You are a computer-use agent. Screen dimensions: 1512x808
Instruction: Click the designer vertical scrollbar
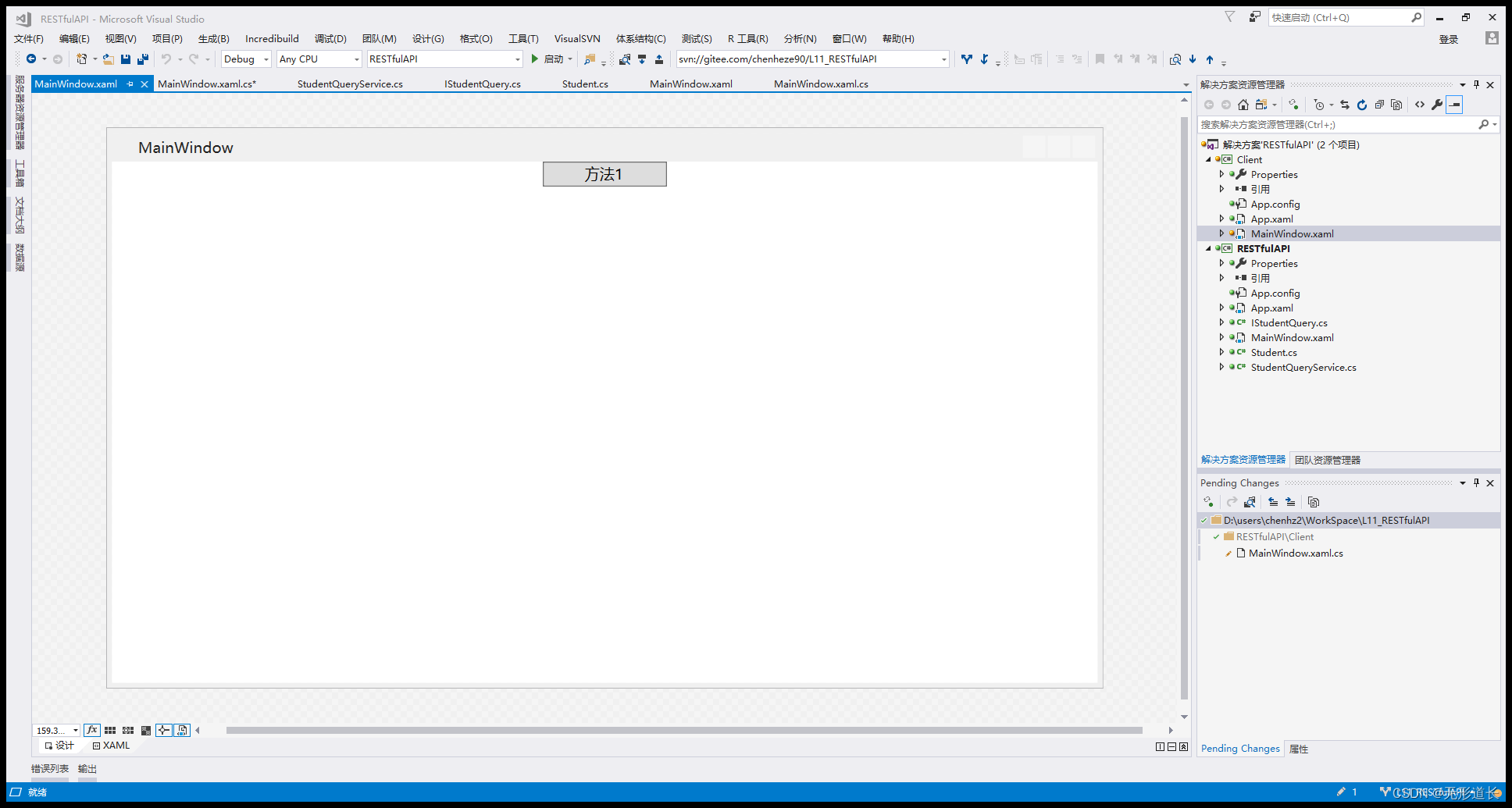coord(1185,408)
